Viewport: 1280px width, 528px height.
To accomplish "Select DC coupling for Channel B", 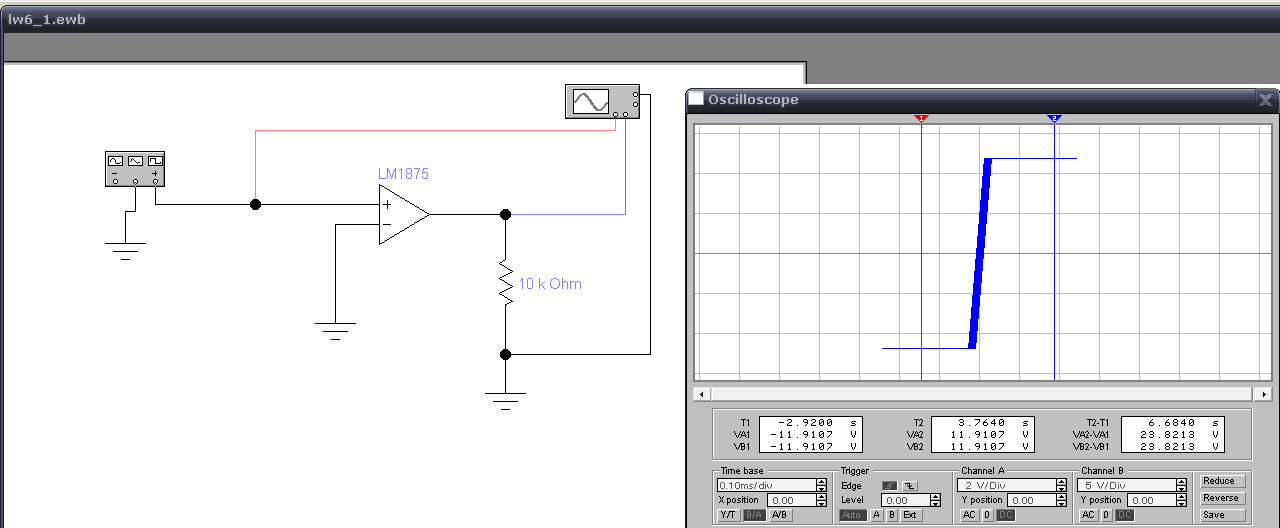I will [1125, 515].
